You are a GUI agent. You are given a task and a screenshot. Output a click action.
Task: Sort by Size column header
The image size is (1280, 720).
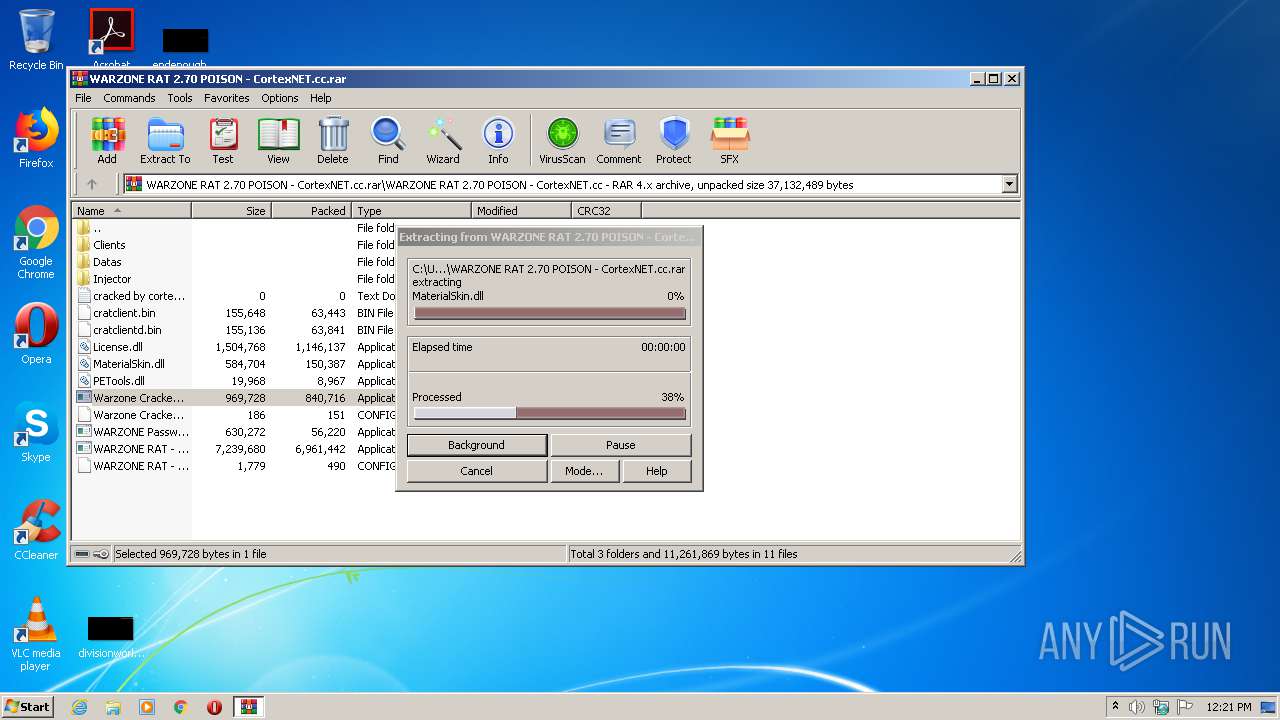click(231, 211)
